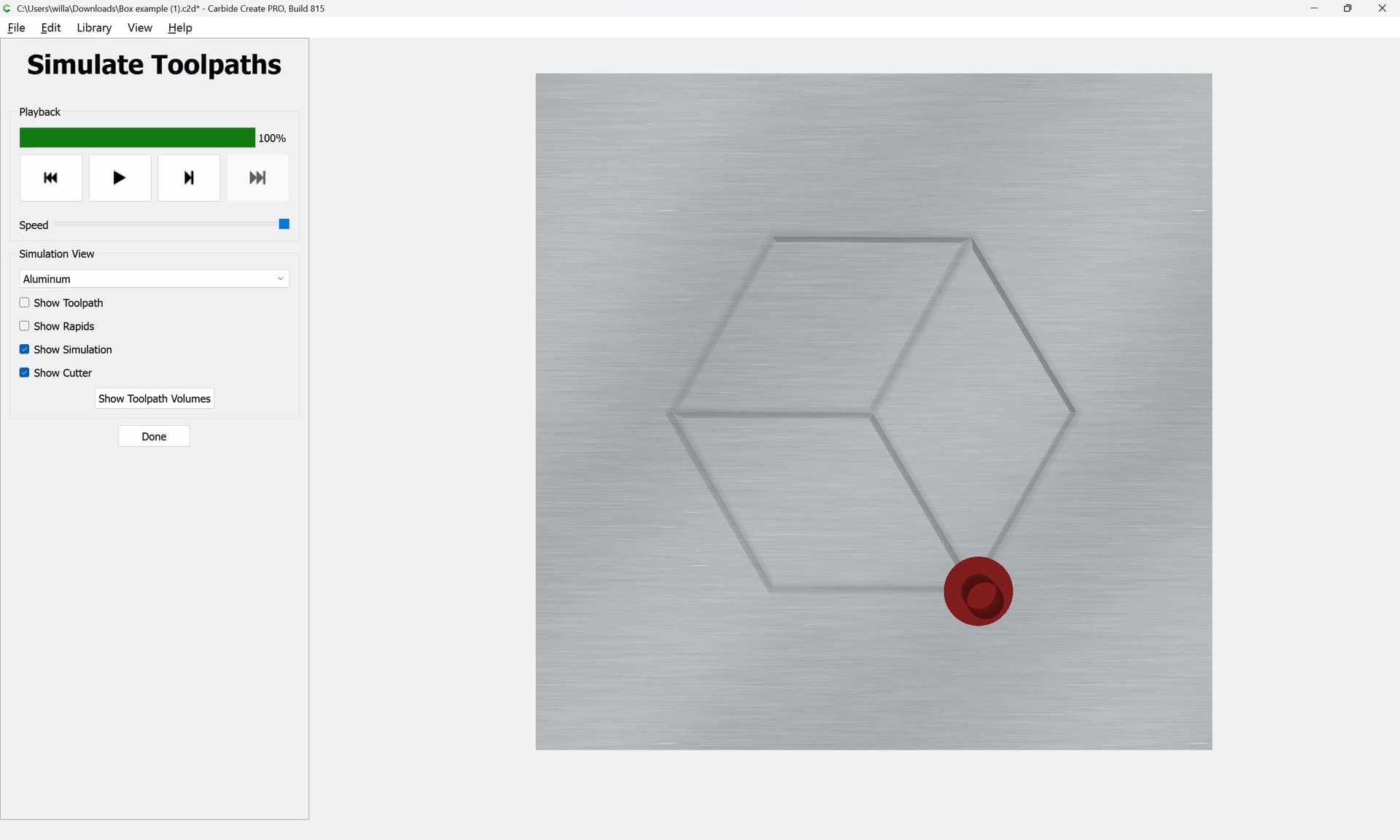Click the Speed slider handle
The height and width of the screenshot is (840, 1400).
284,224
